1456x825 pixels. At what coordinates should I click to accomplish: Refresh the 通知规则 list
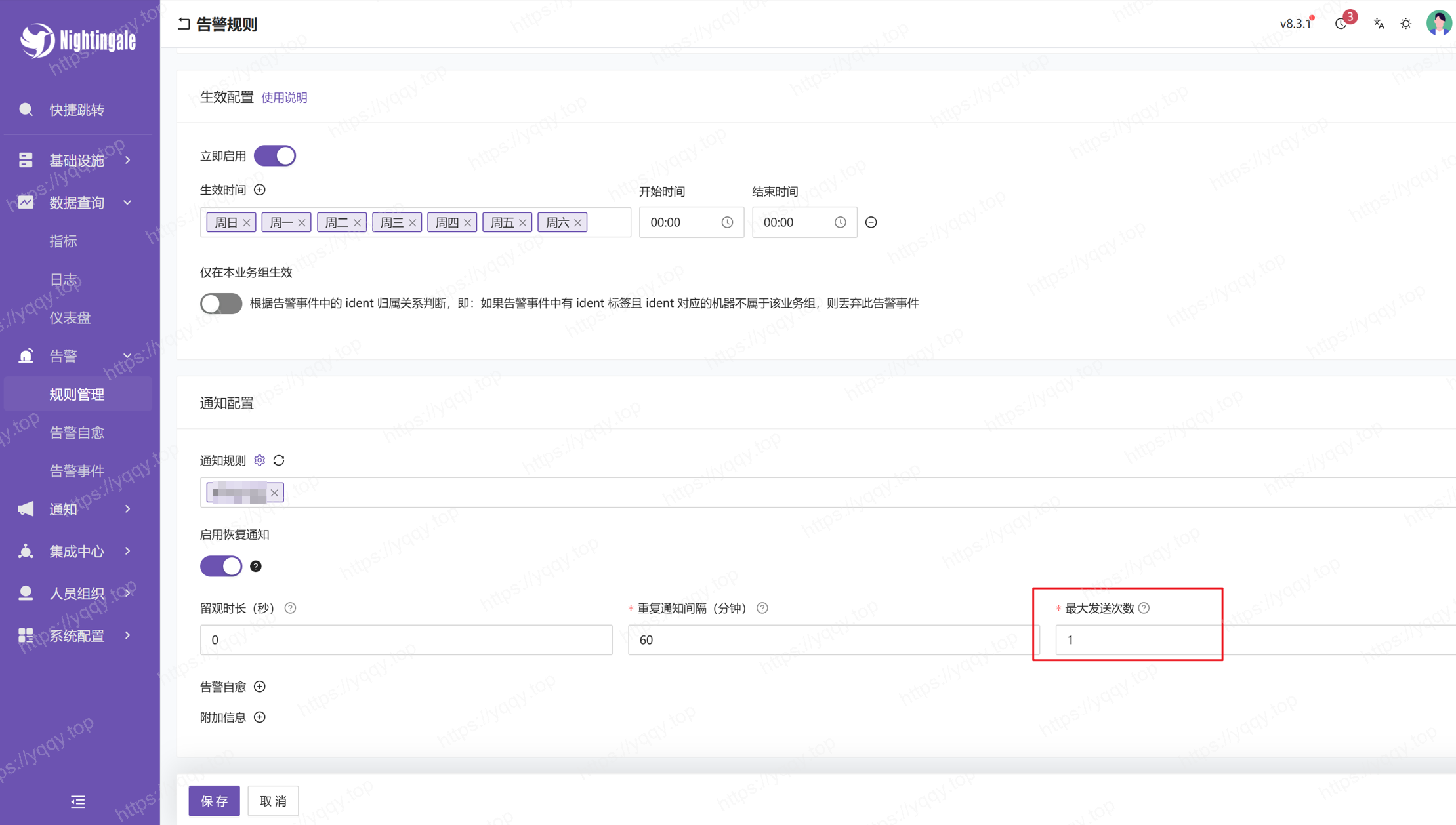279,460
